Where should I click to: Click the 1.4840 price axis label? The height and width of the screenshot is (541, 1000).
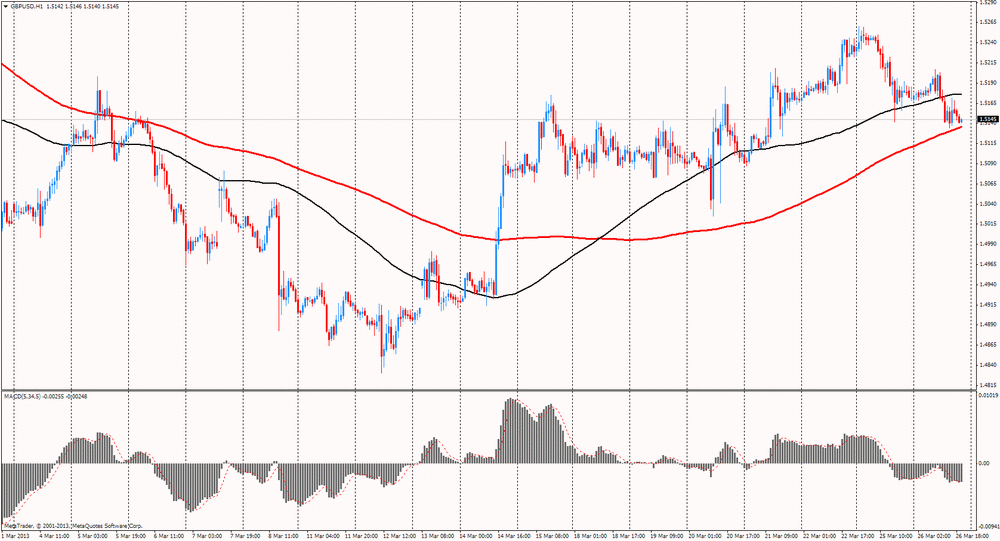pyautogui.click(x=987, y=365)
